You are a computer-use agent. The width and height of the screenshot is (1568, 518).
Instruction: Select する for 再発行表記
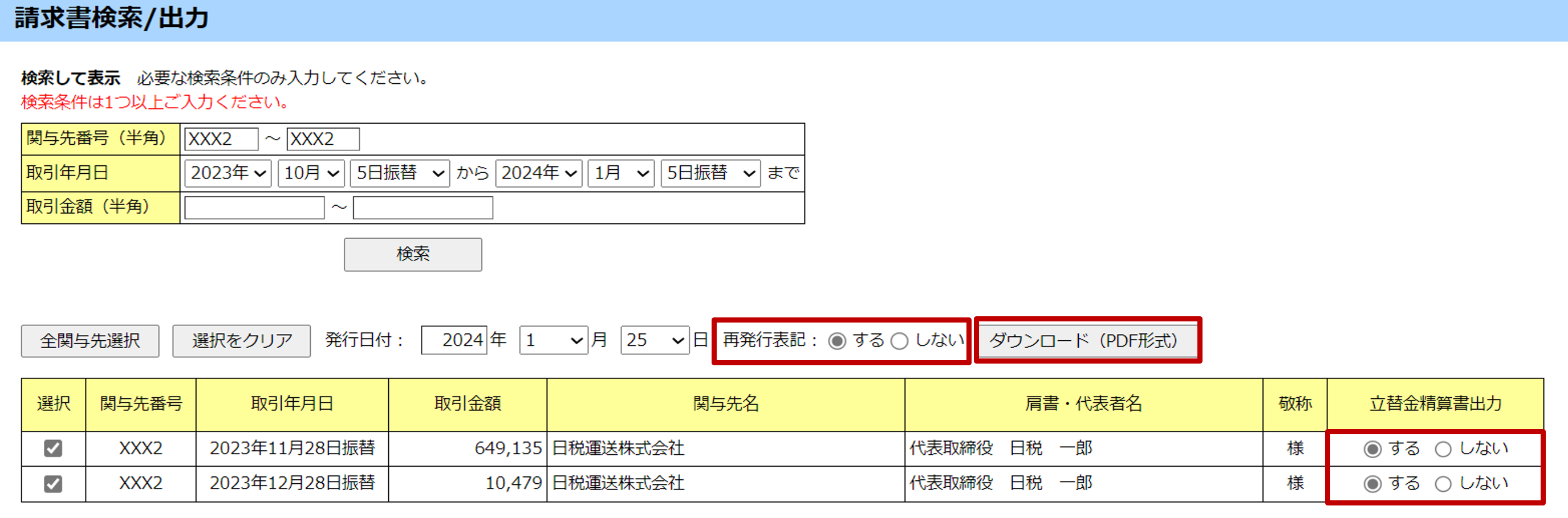pyautogui.click(x=837, y=341)
